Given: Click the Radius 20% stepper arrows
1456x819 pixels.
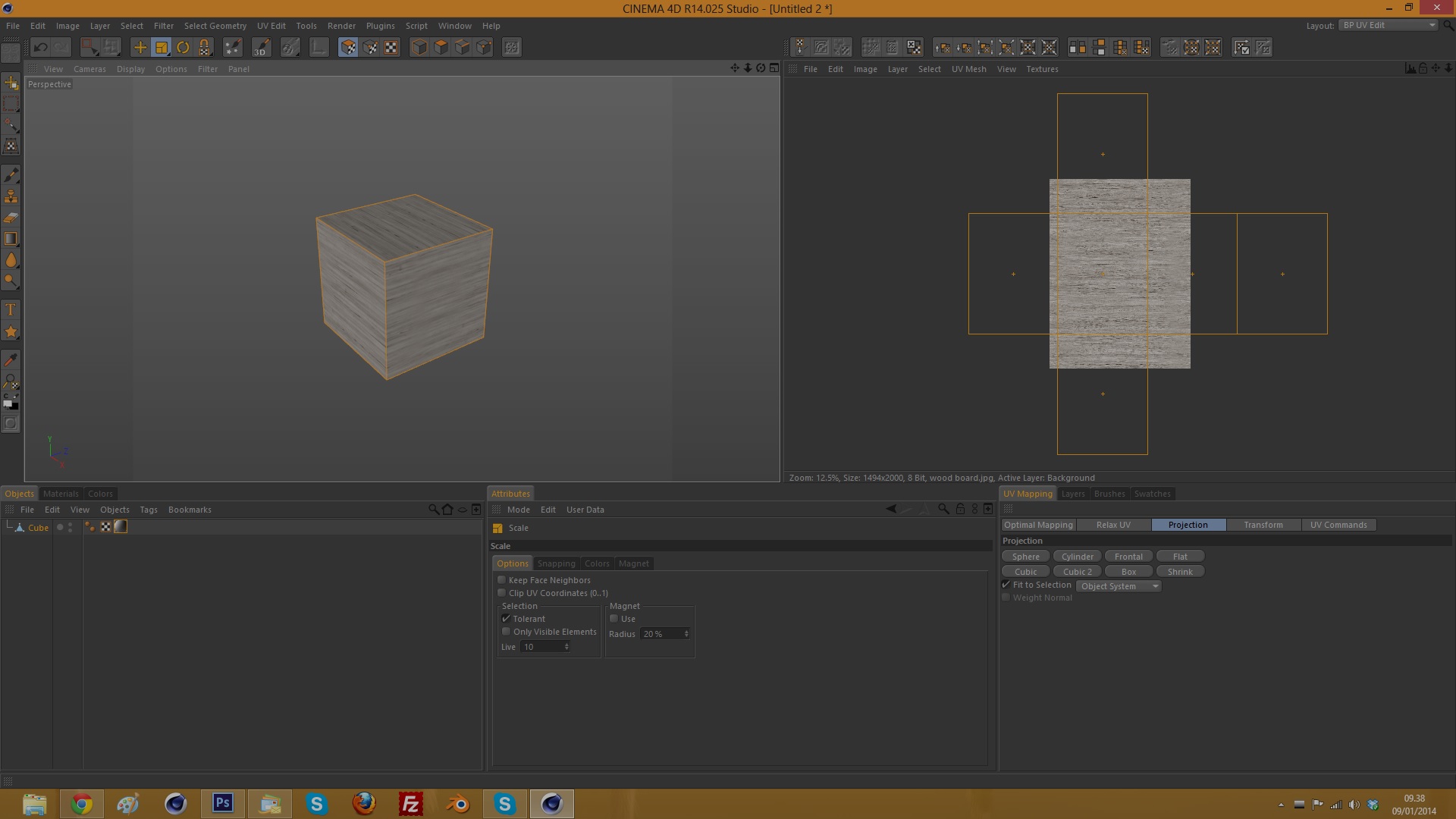Looking at the screenshot, I should [x=686, y=634].
